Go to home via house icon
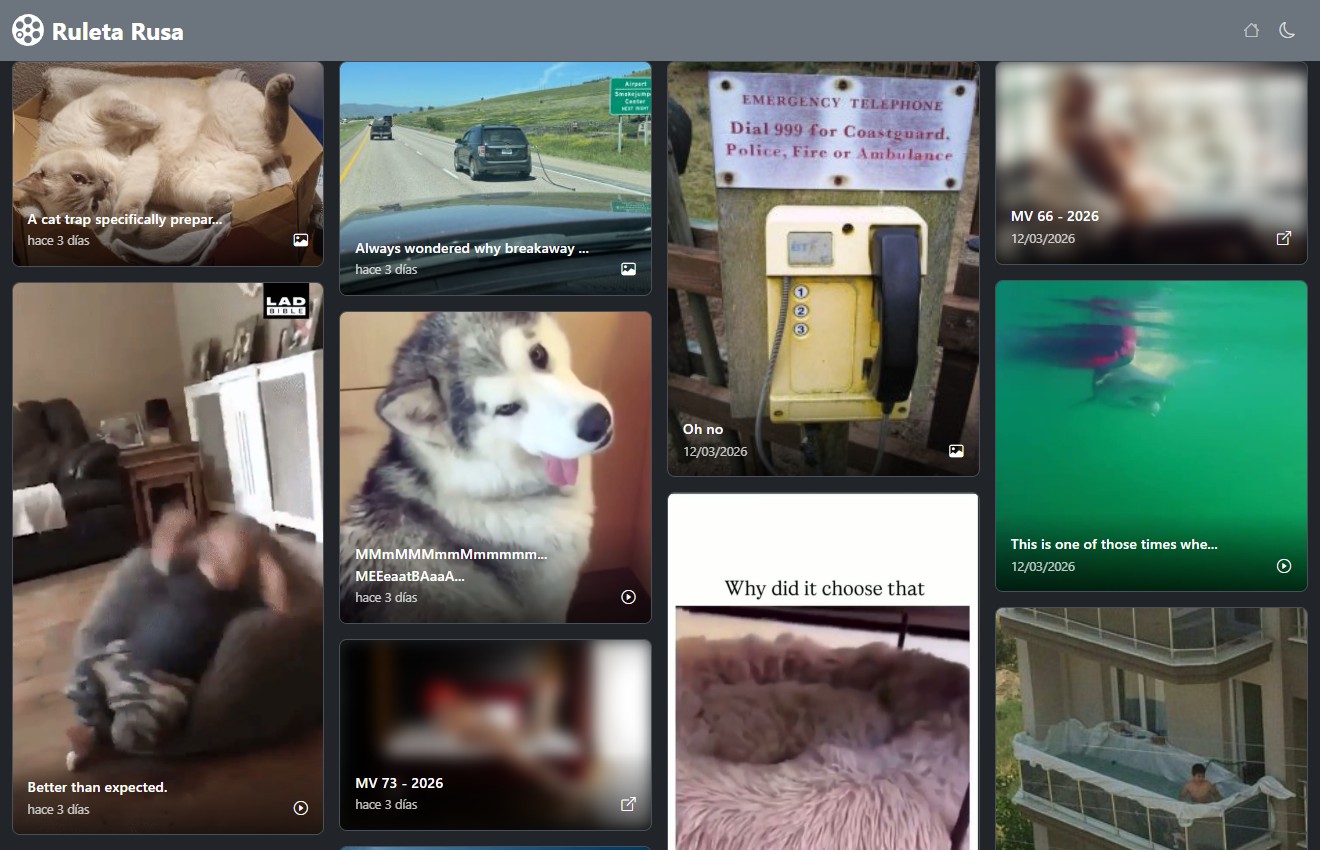The width and height of the screenshot is (1320, 850). point(1251,30)
